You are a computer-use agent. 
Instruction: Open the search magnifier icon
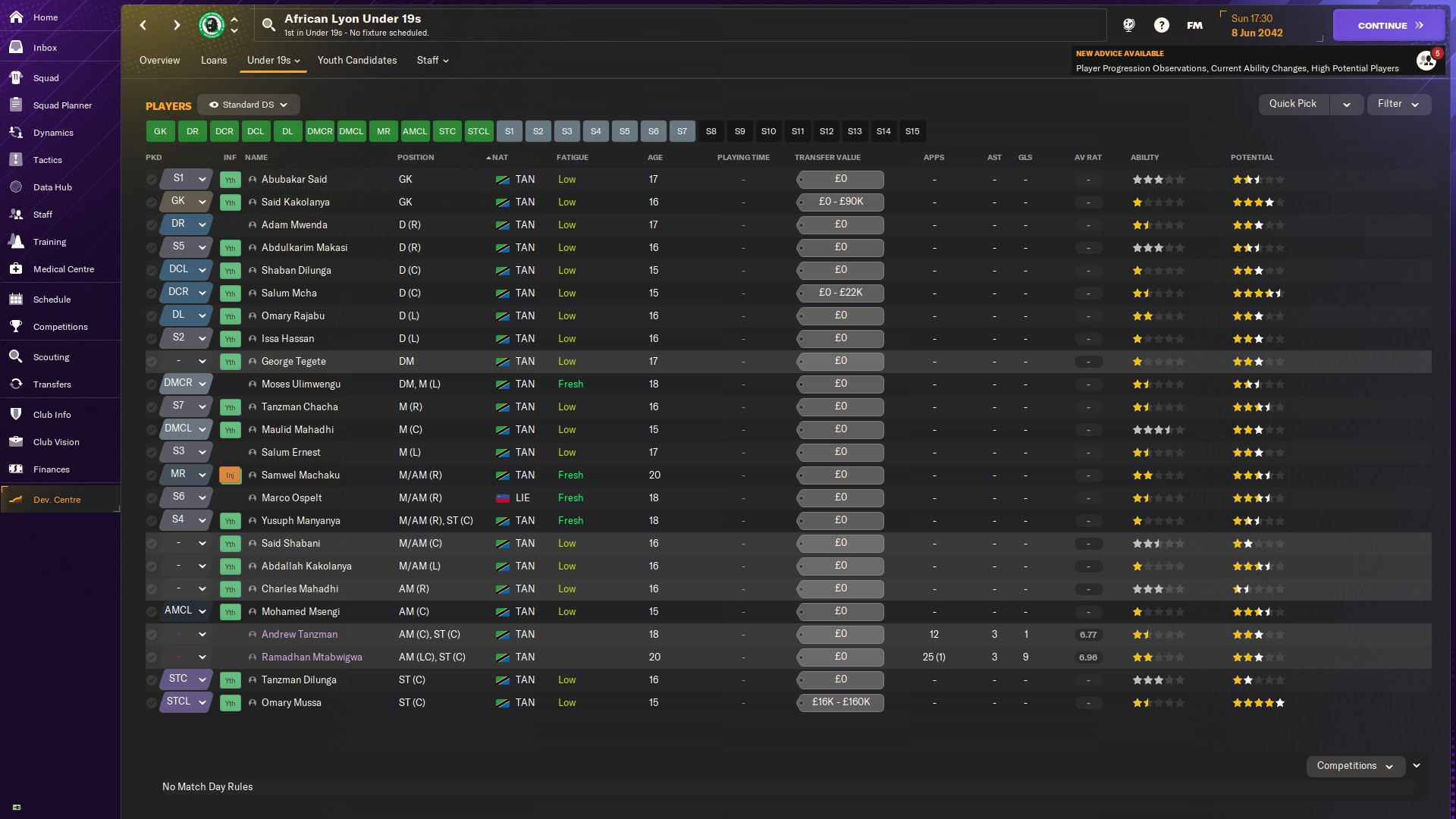268,25
